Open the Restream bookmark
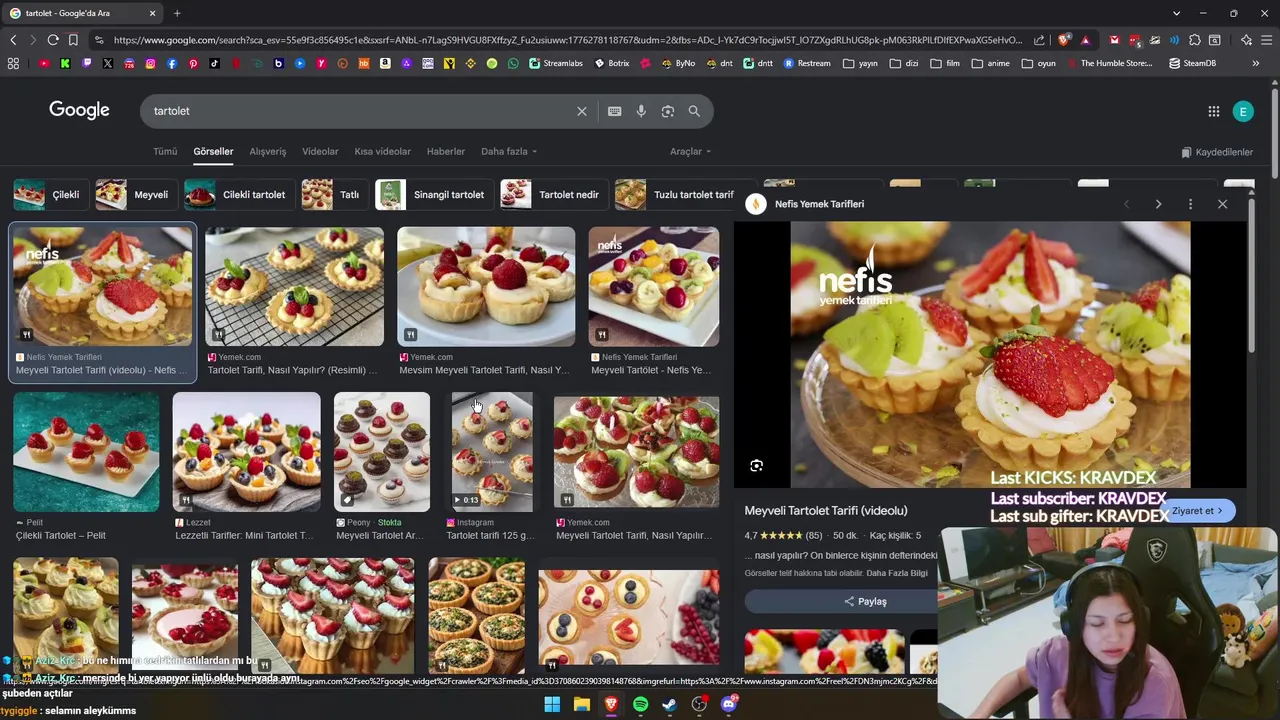This screenshot has width=1280, height=720. pos(807,63)
